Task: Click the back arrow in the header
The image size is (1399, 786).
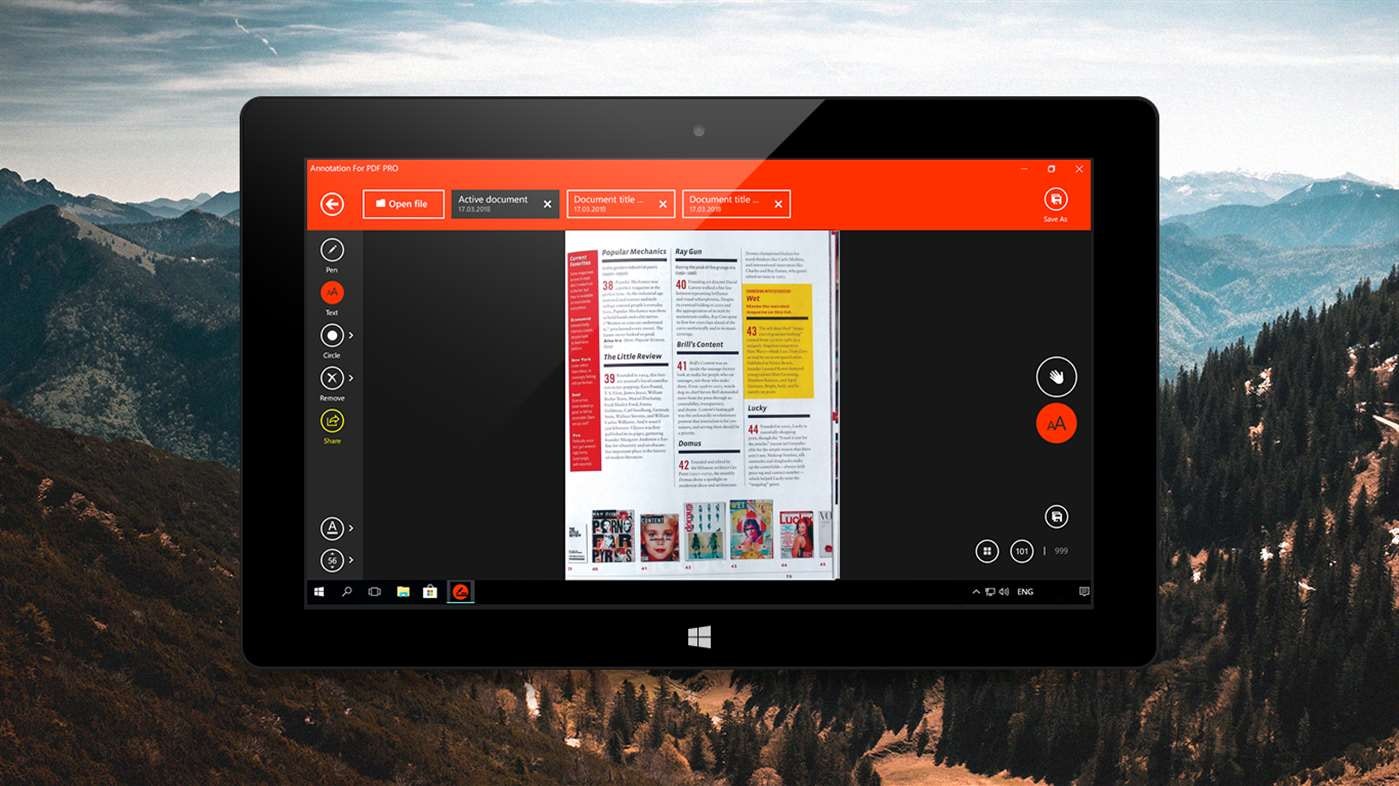Action: point(331,203)
